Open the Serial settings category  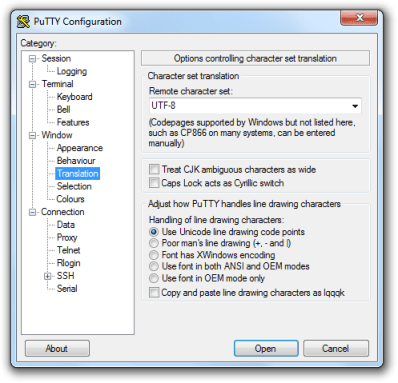click(x=67, y=289)
